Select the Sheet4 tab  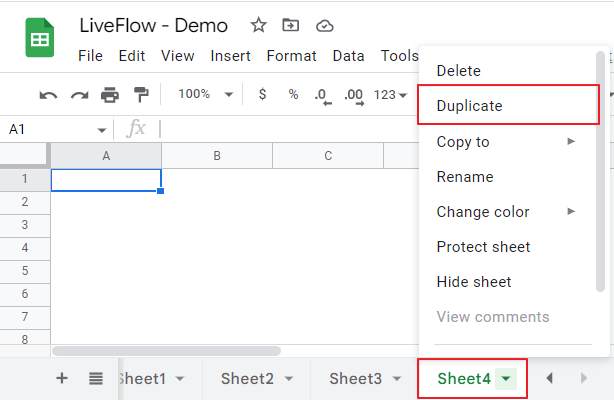464,379
